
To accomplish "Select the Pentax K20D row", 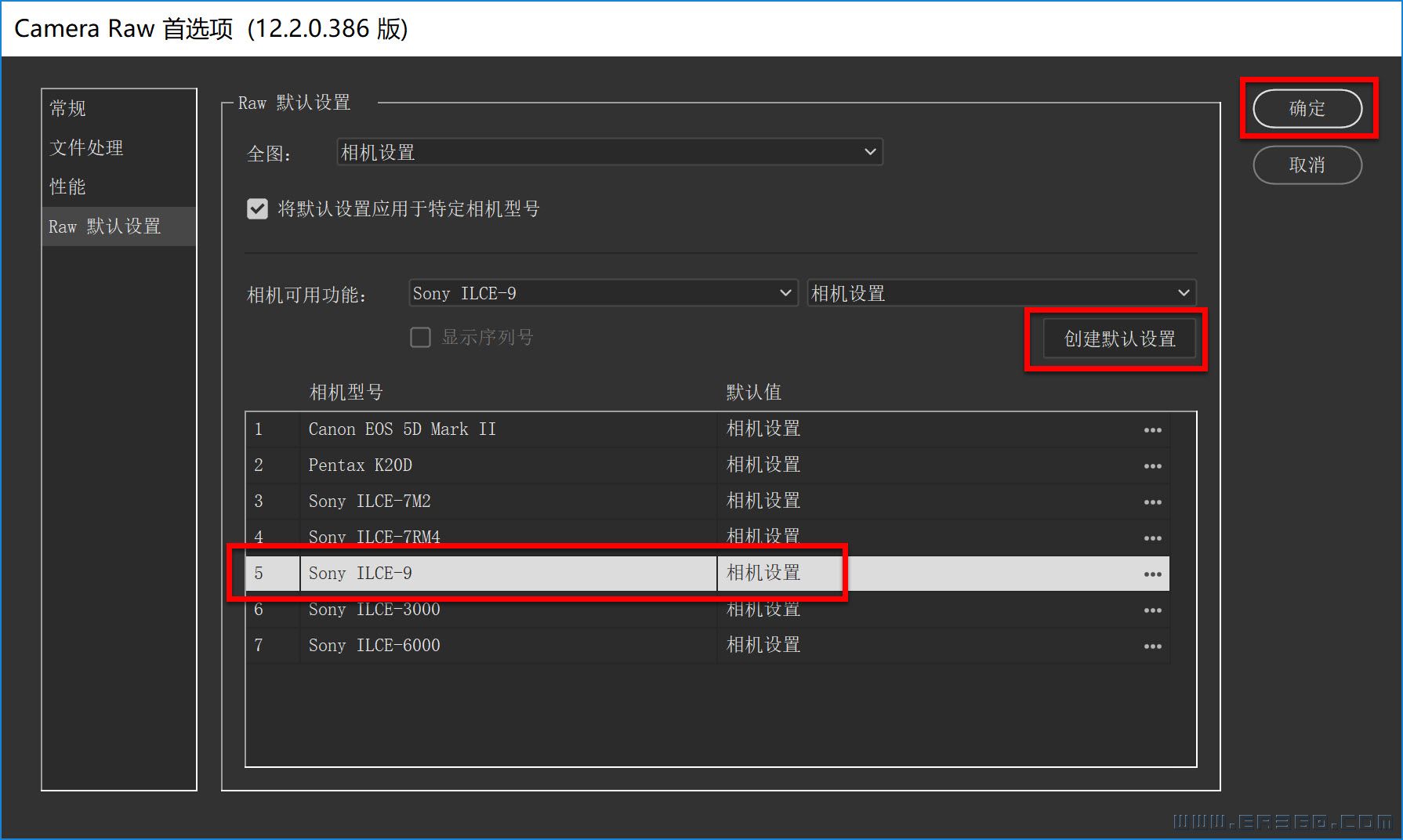I will 708,465.
